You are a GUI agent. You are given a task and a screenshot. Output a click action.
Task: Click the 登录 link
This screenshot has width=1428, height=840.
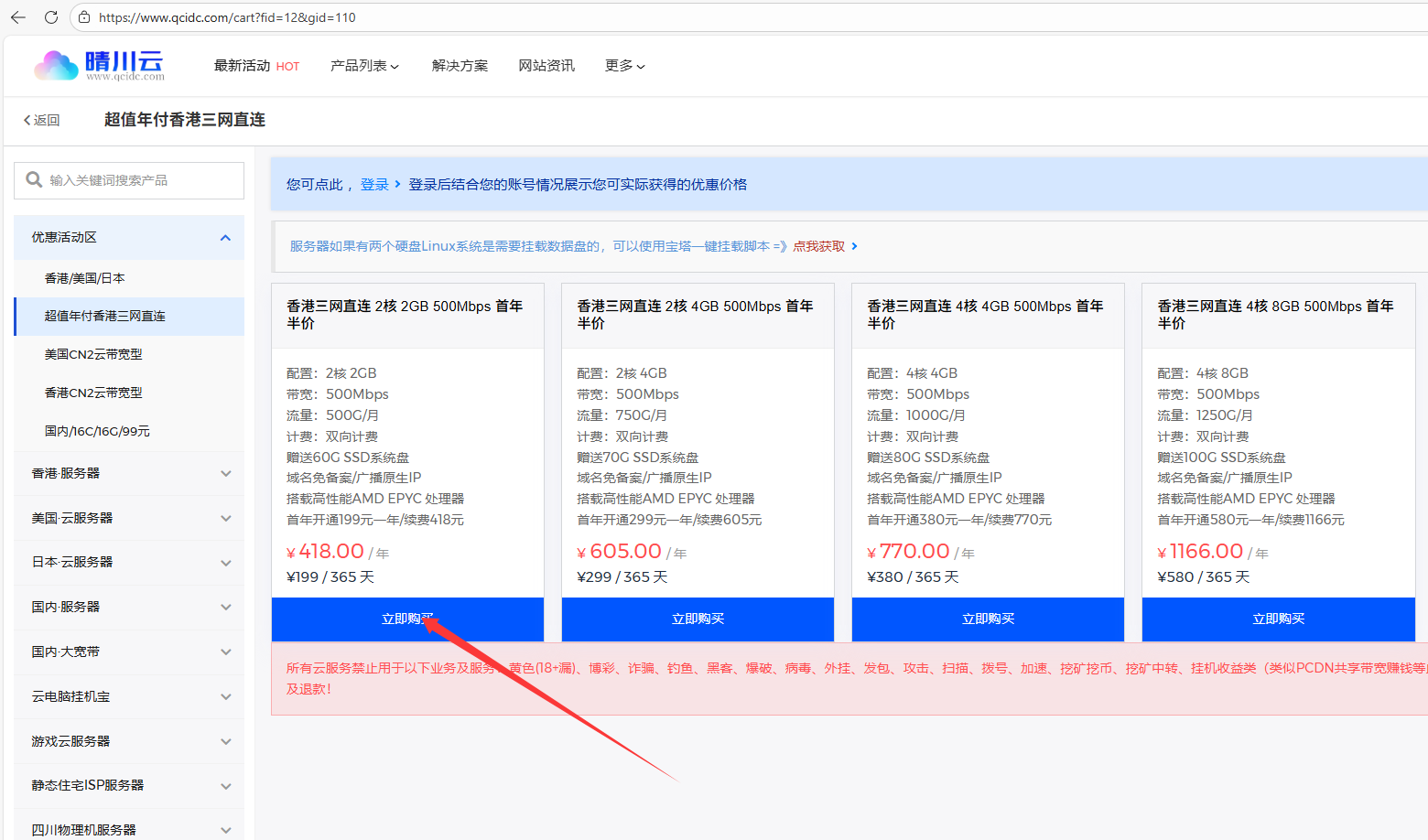click(x=374, y=184)
